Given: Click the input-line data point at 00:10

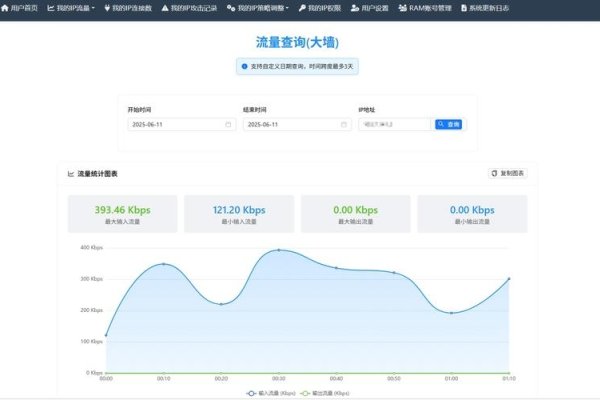Looking at the screenshot, I should (x=164, y=264).
